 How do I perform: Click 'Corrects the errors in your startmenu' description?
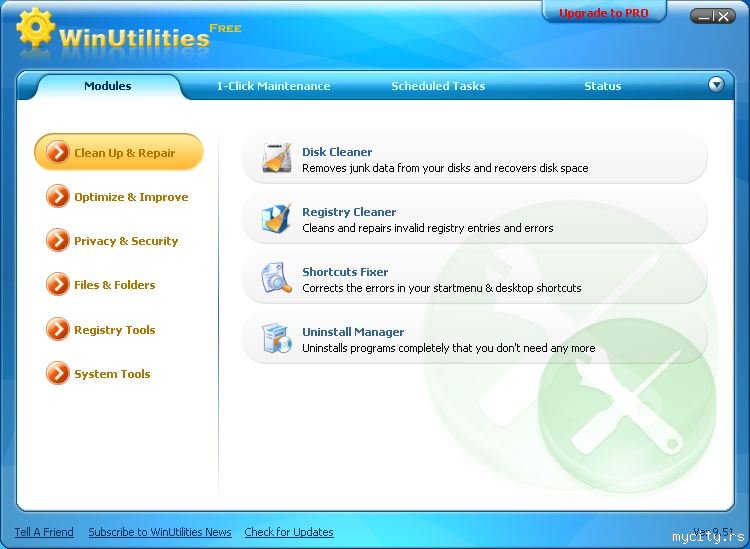click(x=442, y=288)
